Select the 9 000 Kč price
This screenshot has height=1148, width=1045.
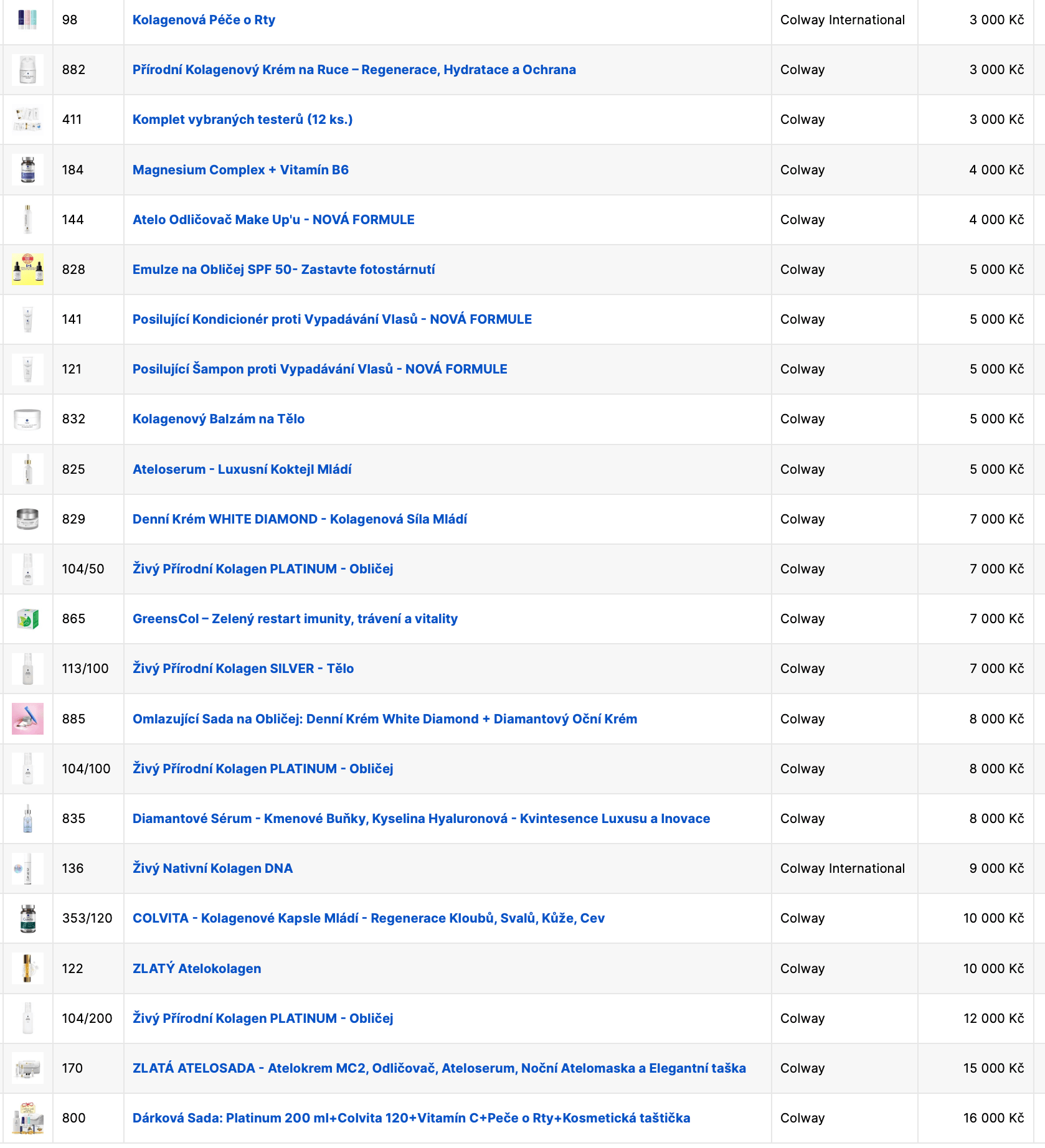[x=996, y=868]
